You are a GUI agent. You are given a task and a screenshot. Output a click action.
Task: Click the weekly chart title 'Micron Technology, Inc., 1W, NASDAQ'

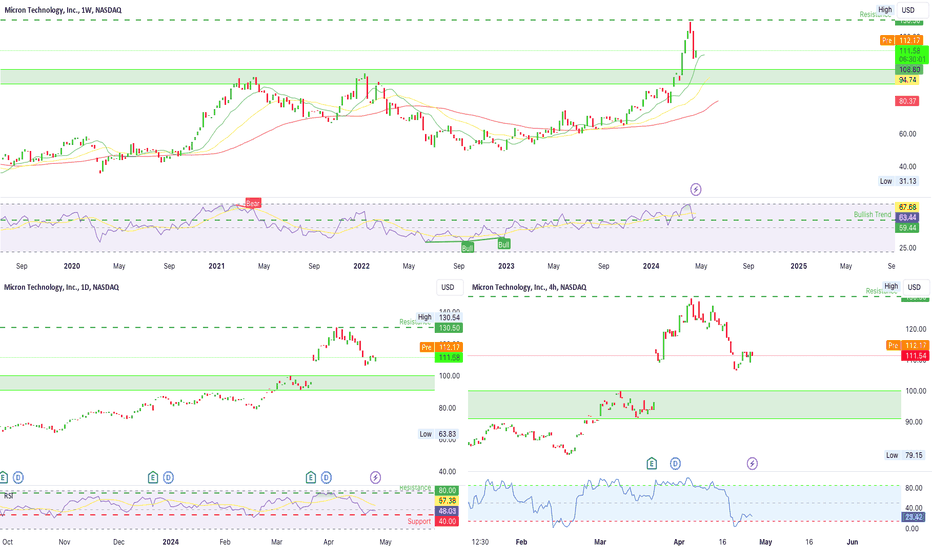(x=63, y=10)
